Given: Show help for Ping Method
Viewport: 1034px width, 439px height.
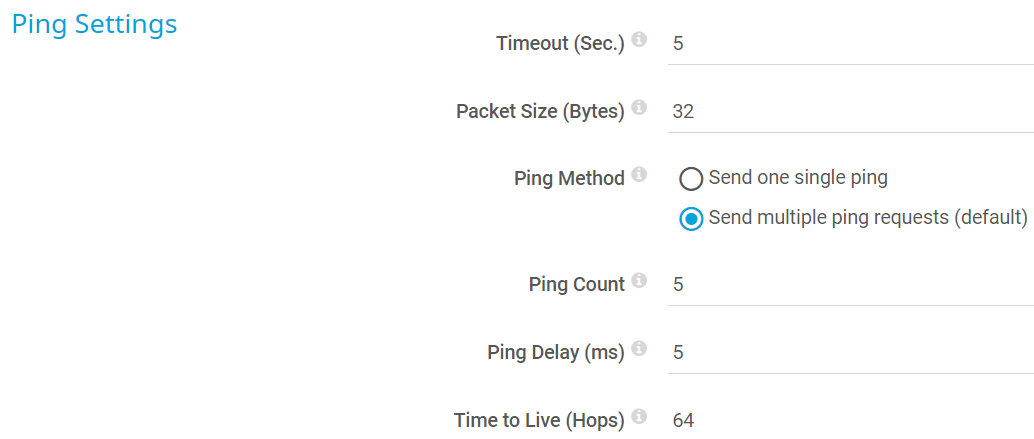Looking at the screenshot, I should pos(640,175).
